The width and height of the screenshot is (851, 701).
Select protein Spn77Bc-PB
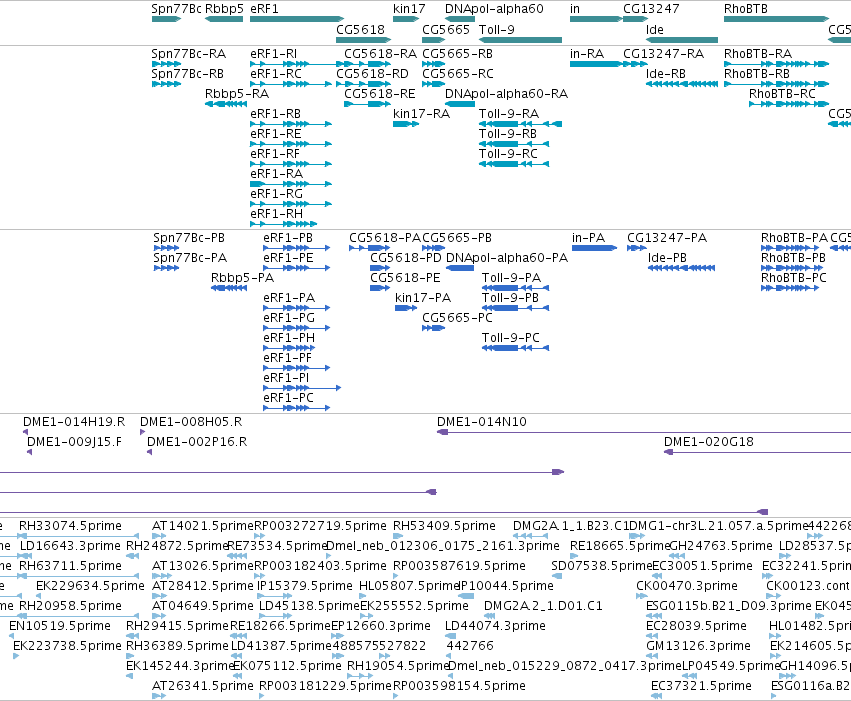(x=166, y=248)
